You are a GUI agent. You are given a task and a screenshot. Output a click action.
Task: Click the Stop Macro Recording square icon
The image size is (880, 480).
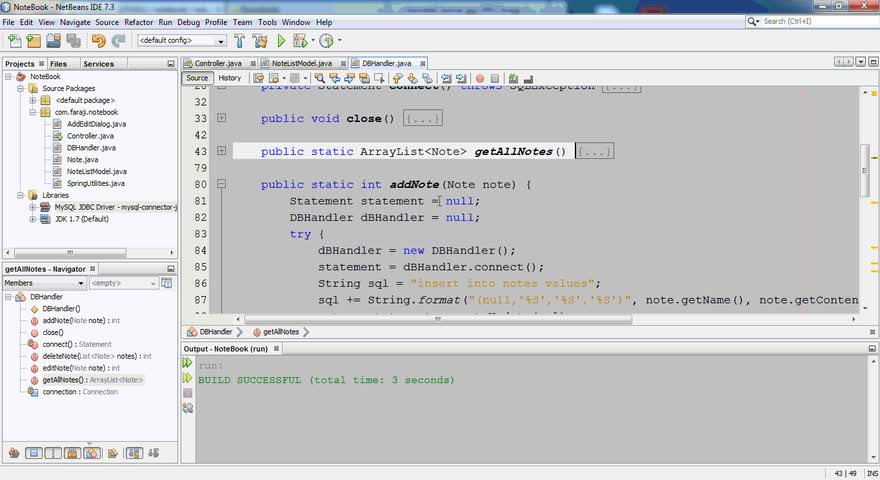pos(494,78)
